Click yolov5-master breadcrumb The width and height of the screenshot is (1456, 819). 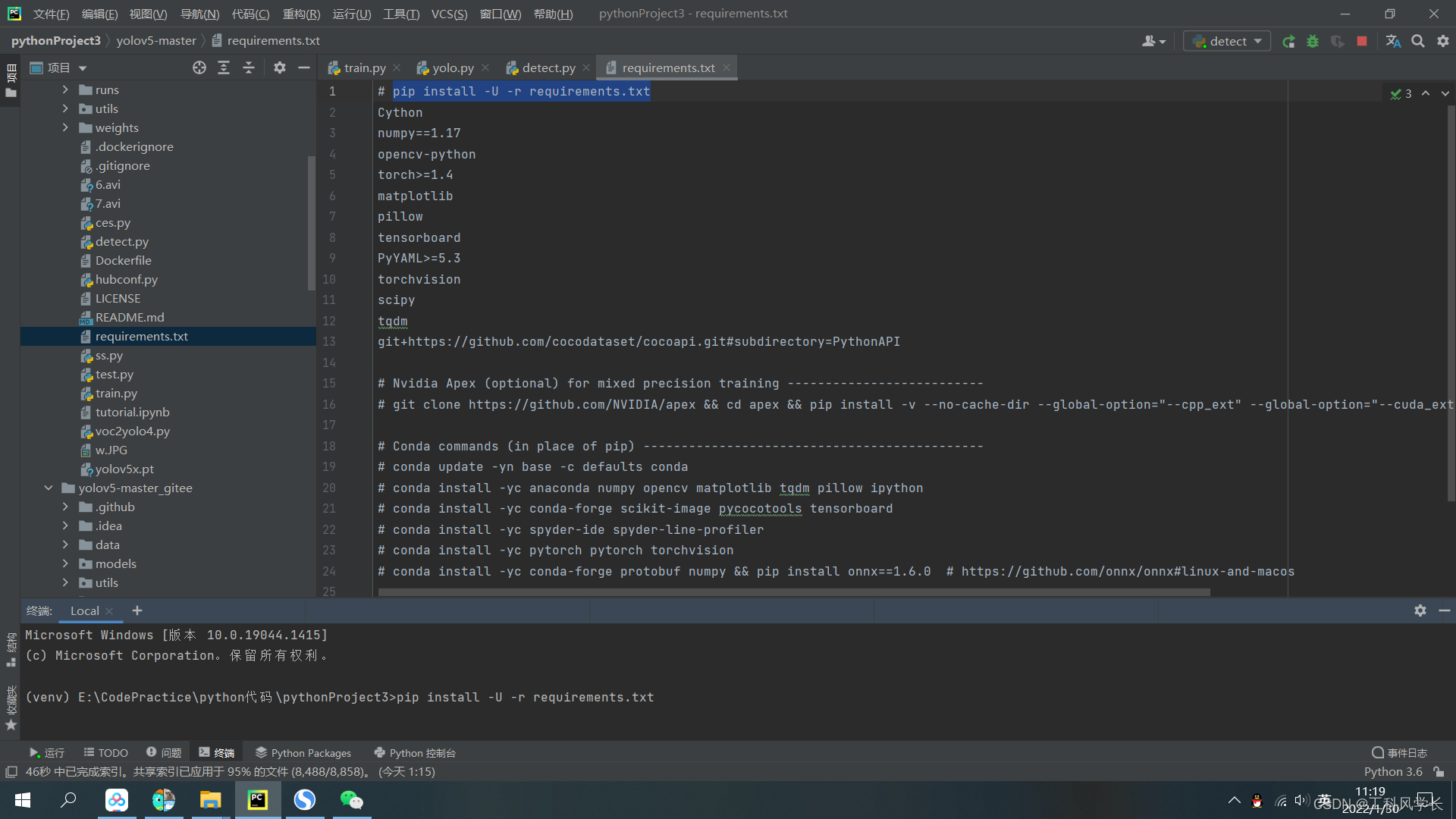coord(156,41)
